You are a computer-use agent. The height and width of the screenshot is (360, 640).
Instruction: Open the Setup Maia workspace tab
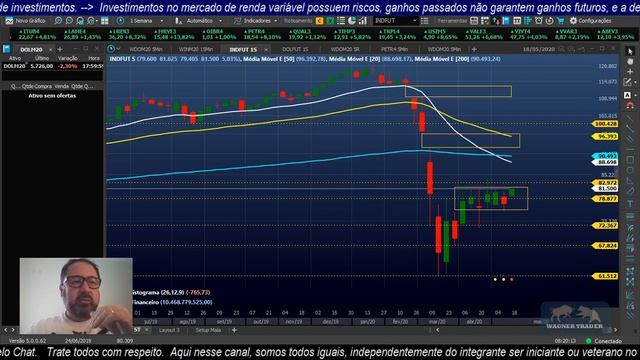208,330
